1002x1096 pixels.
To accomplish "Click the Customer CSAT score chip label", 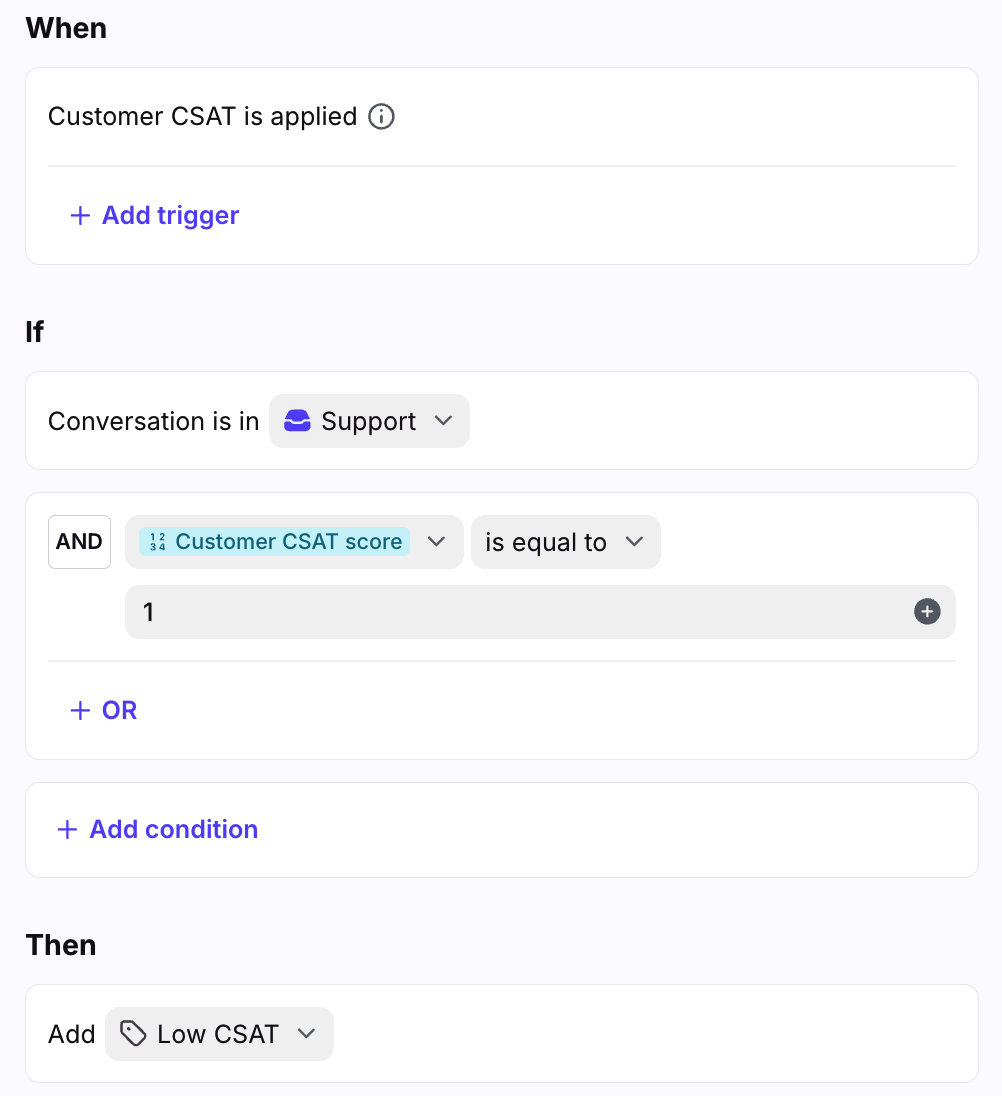I will (289, 542).
